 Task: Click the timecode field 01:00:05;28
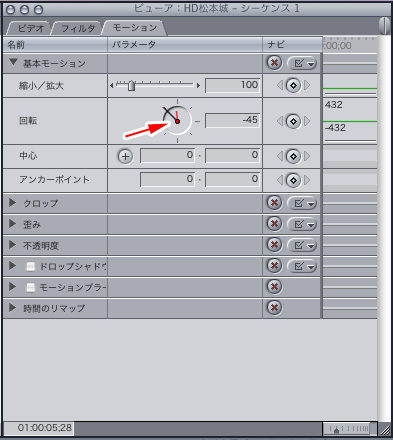[39, 428]
